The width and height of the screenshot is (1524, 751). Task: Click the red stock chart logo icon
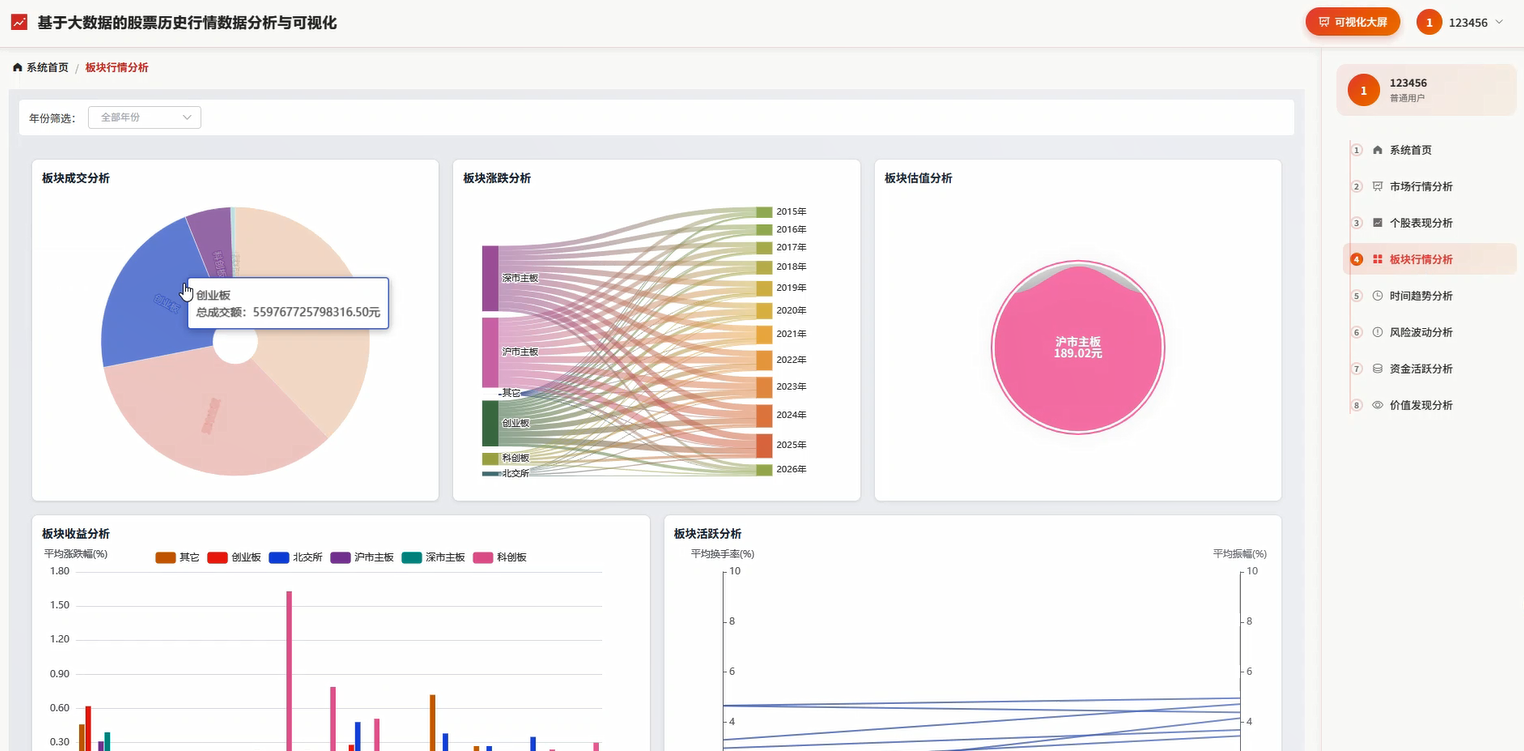tap(19, 22)
